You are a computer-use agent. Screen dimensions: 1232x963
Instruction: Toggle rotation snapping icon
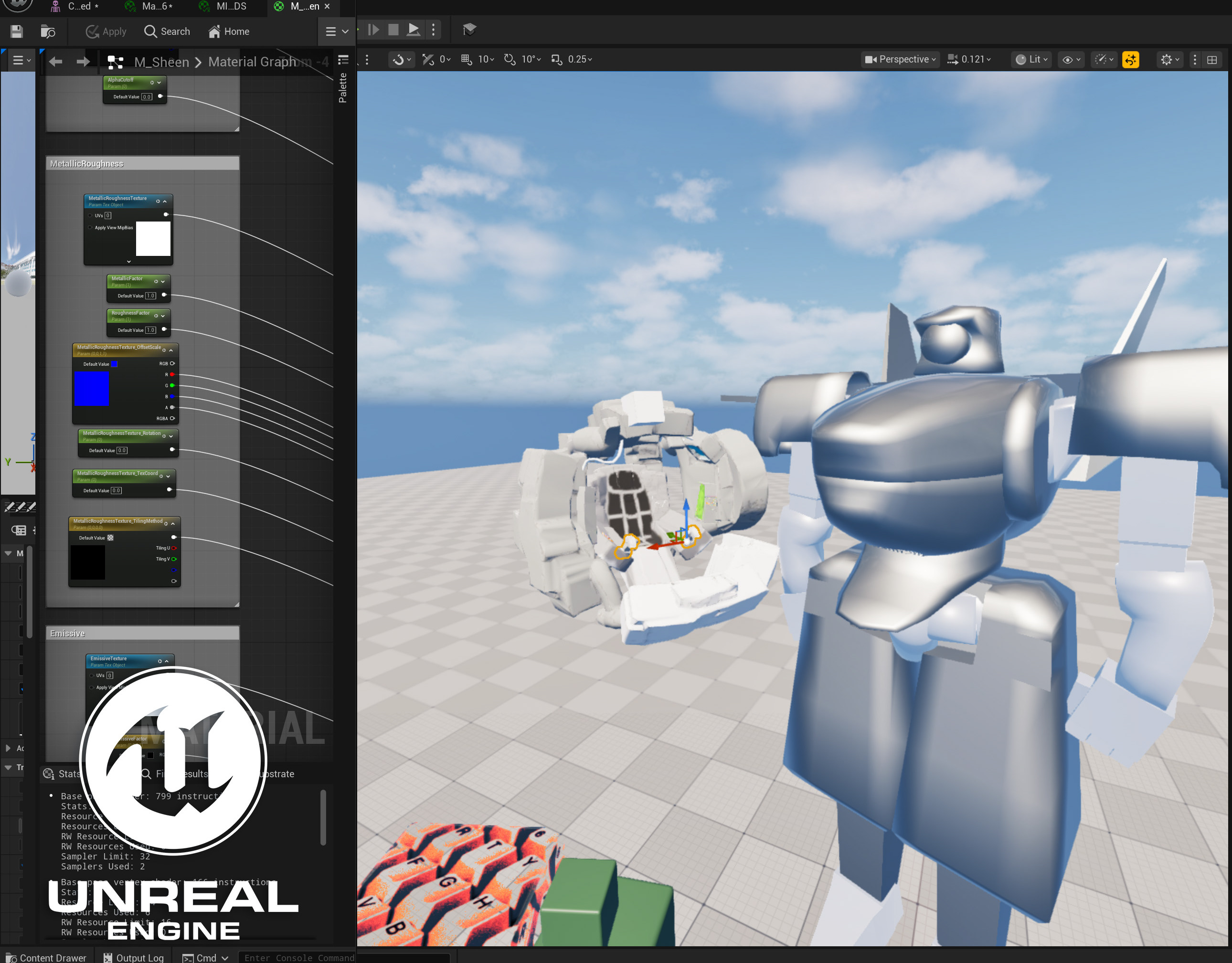(510, 59)
